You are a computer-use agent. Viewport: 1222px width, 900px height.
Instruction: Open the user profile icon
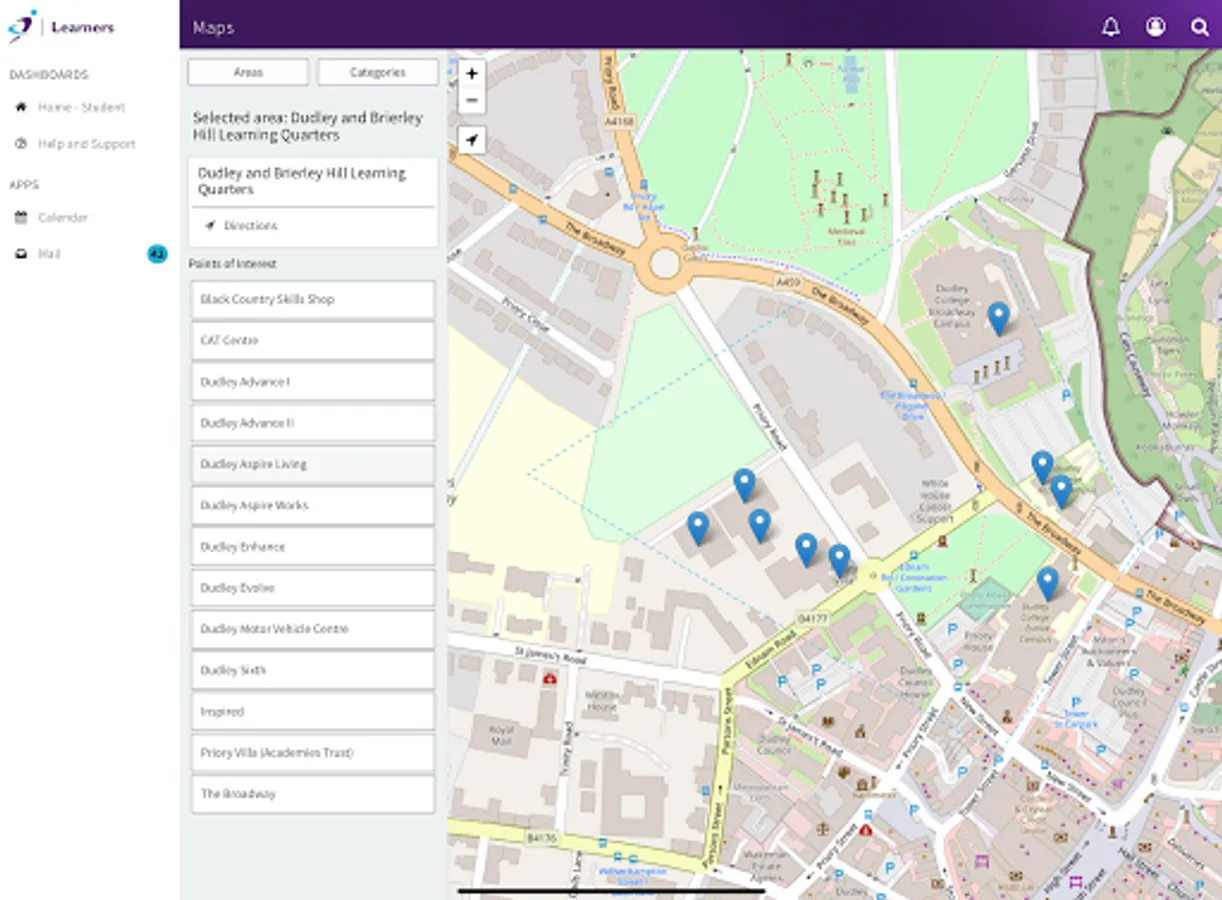(x=1156, y=27)
